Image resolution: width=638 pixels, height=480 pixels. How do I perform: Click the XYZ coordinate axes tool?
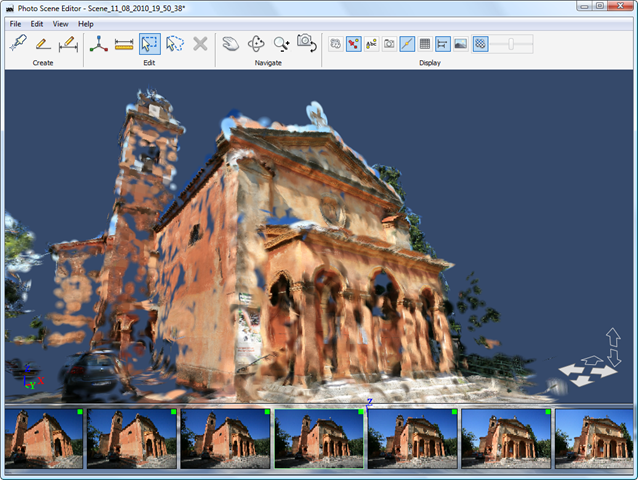(x=98, y=43)
